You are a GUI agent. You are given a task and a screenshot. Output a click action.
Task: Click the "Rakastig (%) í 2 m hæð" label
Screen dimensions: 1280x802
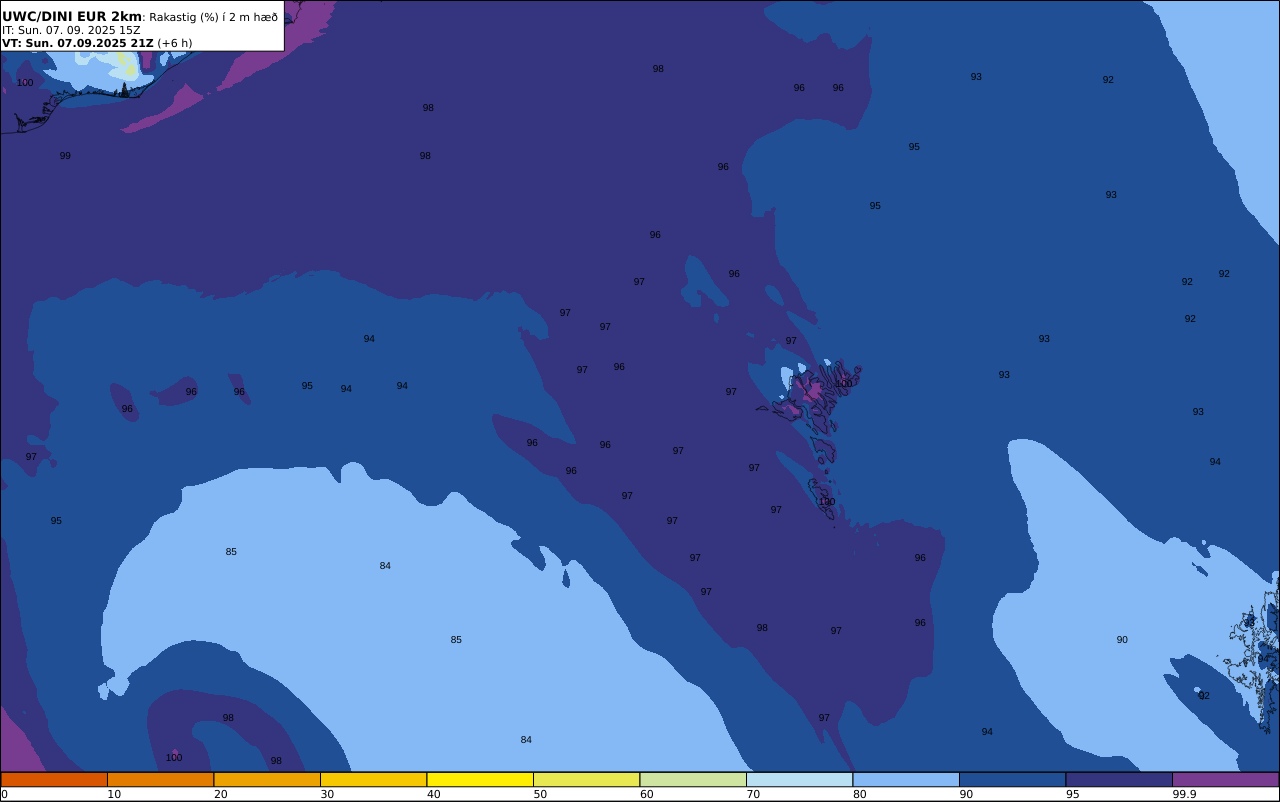click(x=213, y=17)
